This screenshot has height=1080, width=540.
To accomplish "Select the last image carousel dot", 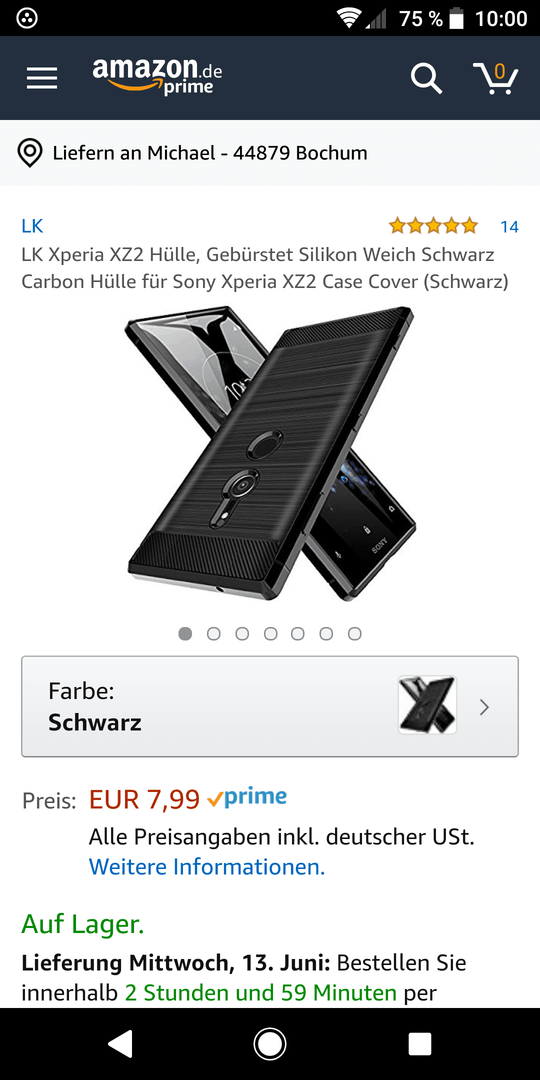I will 355,634.
